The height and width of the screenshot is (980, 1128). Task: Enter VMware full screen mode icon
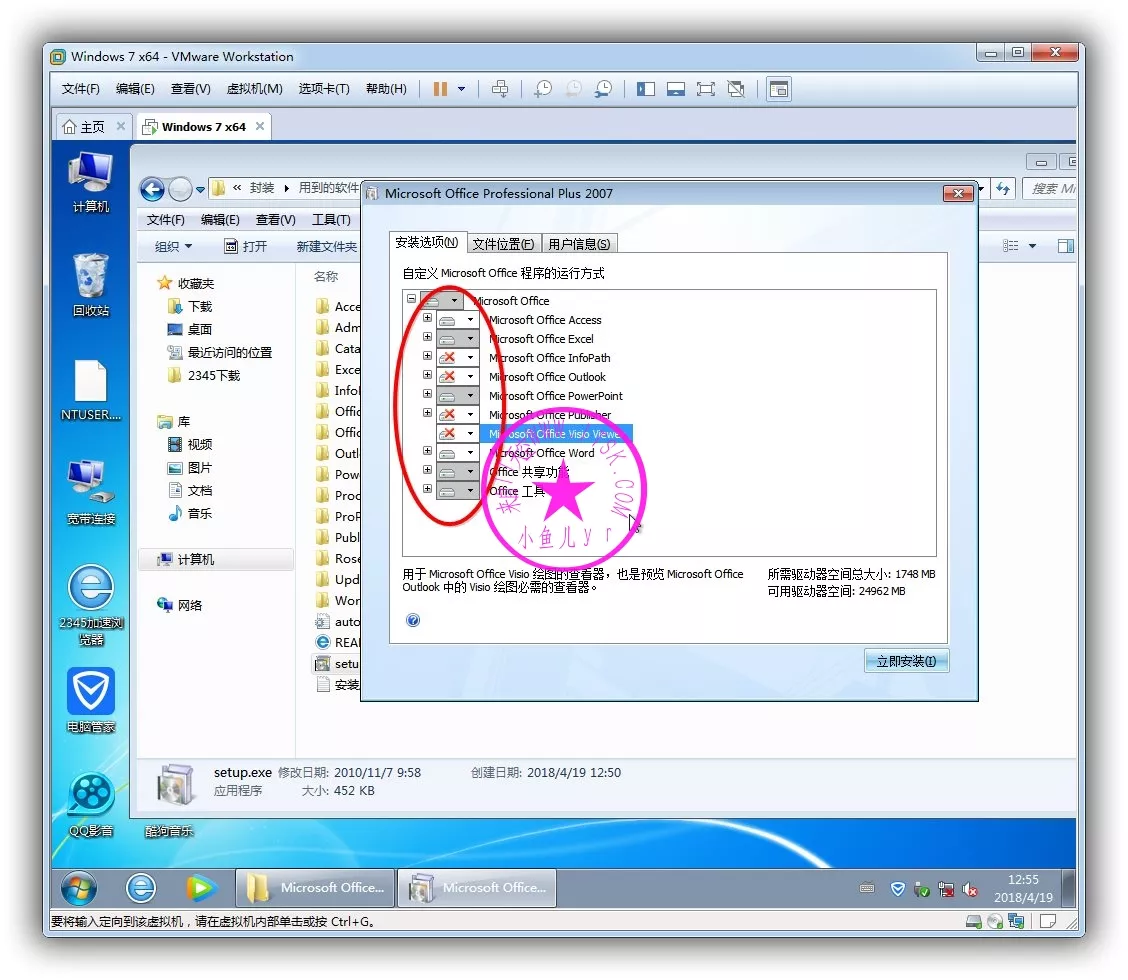(x=706, y=89)
